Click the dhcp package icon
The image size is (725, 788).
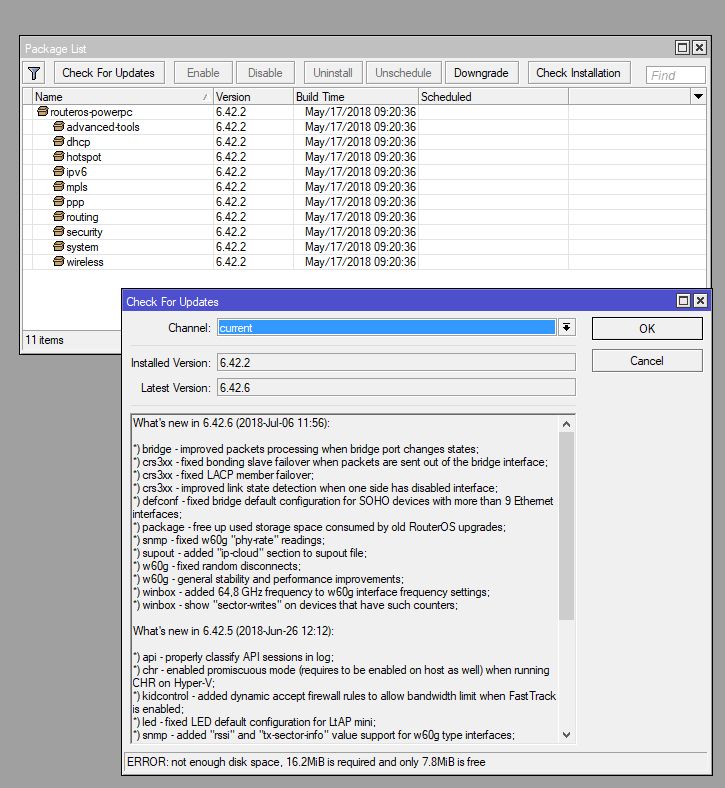pos(59,141)
